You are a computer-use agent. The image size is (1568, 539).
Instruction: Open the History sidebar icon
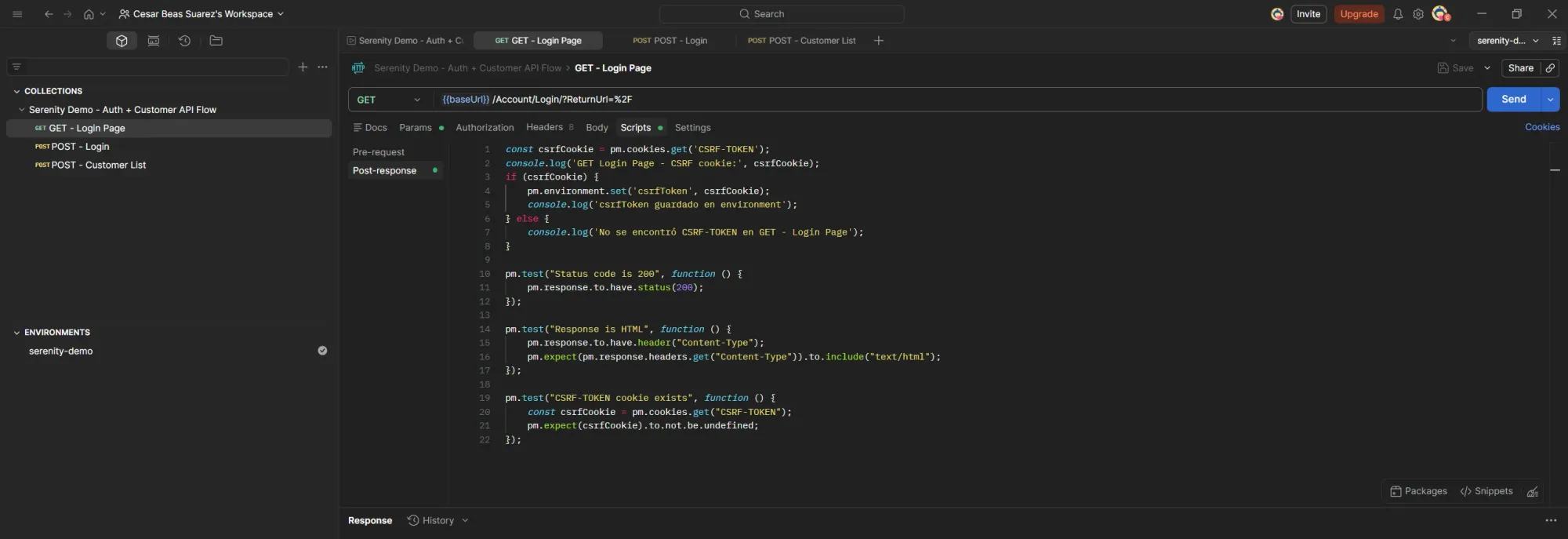[x=184, y=41]
